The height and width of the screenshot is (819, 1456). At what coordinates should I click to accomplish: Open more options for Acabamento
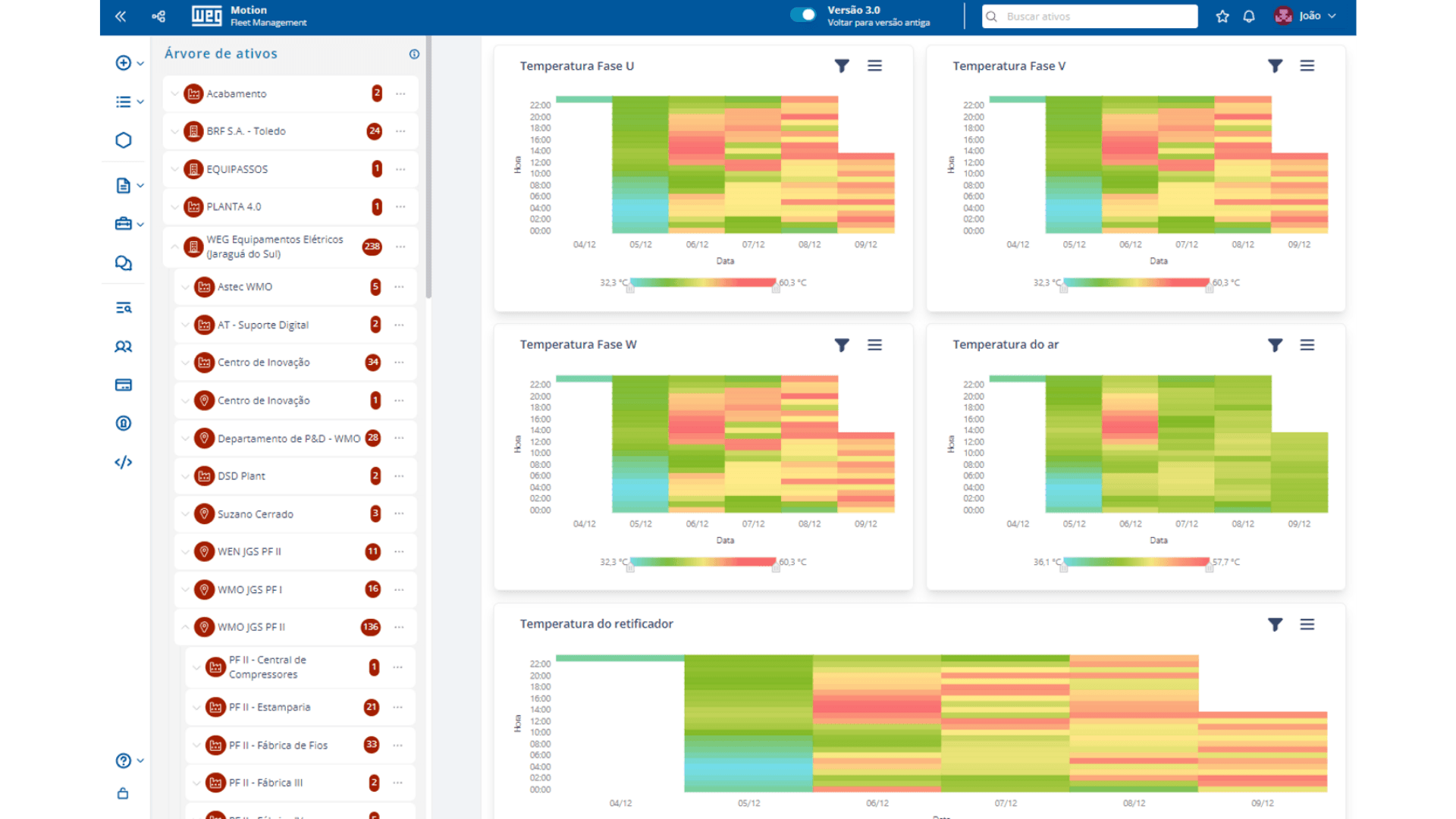click(400, 94)
